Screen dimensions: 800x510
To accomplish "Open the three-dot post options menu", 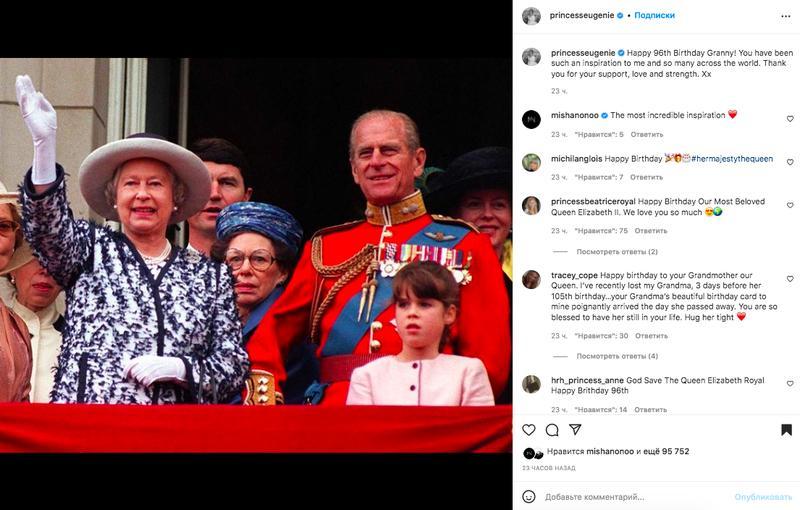I will pos(786,16).
